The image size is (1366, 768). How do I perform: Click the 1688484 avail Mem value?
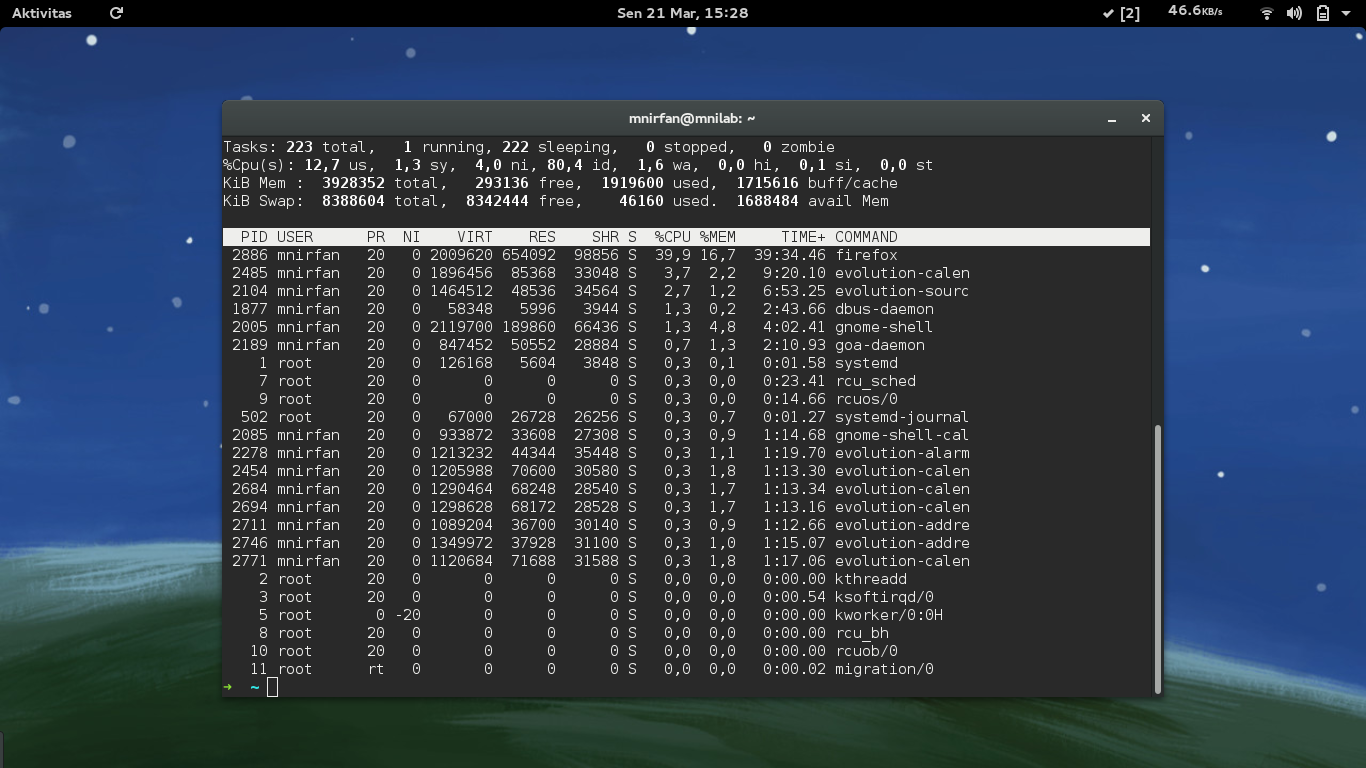tap(768, 201)
